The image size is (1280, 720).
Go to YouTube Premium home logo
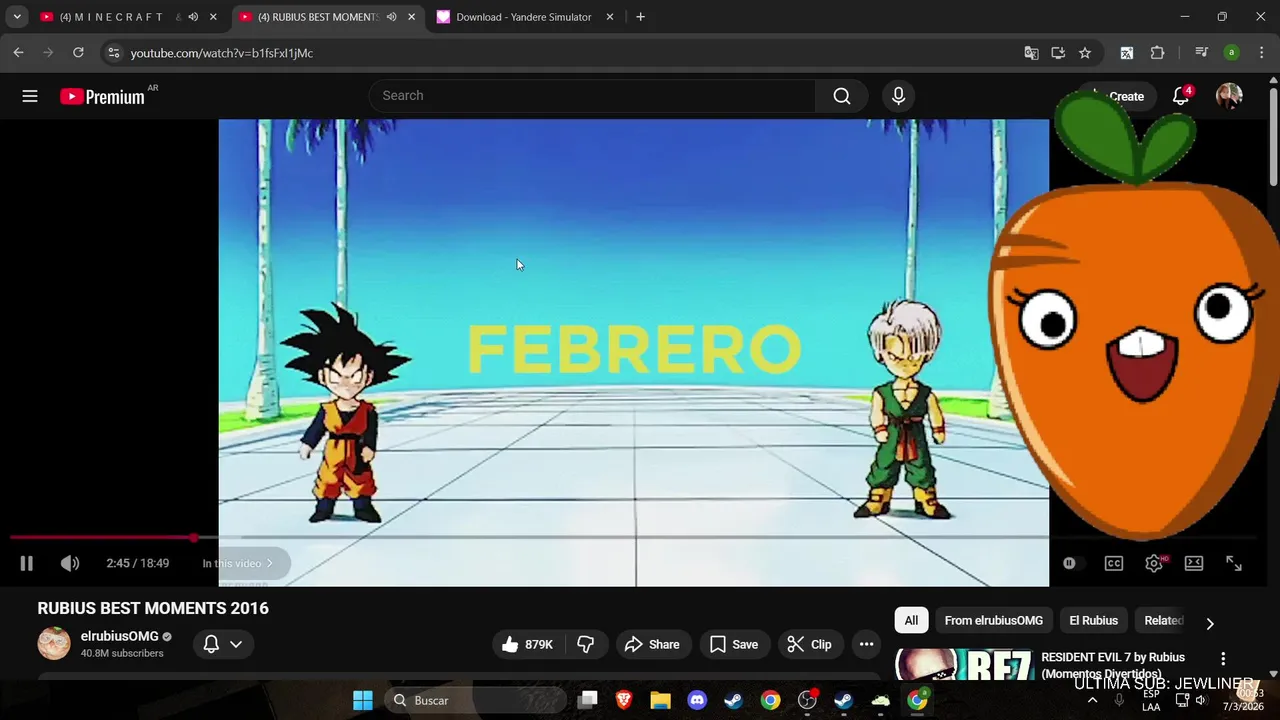point(103,96)
